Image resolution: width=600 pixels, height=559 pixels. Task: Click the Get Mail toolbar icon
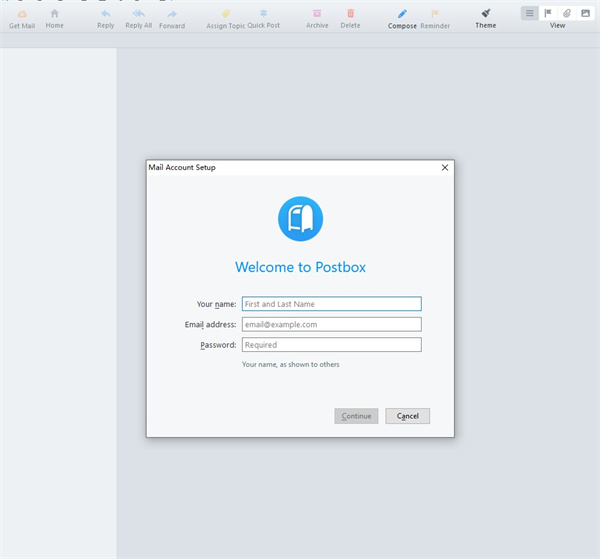(21, 14)
